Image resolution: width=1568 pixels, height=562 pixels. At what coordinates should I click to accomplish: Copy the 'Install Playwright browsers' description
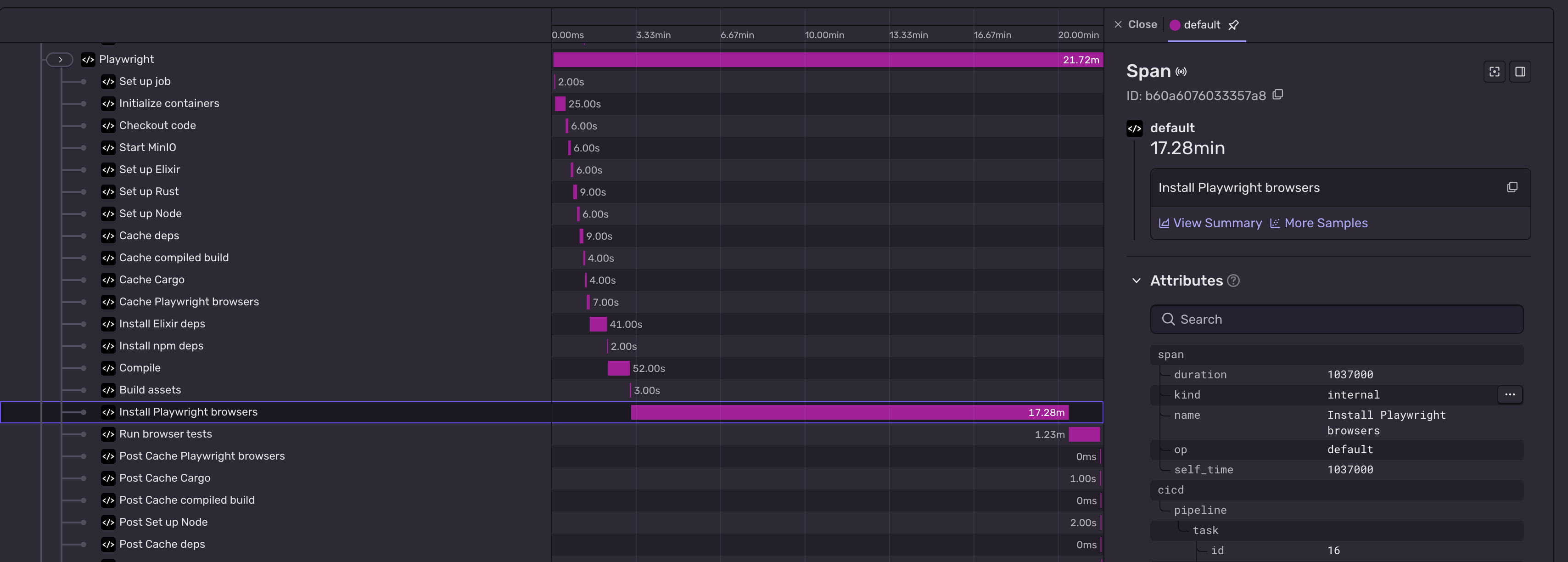click(x=1512, y=187)
